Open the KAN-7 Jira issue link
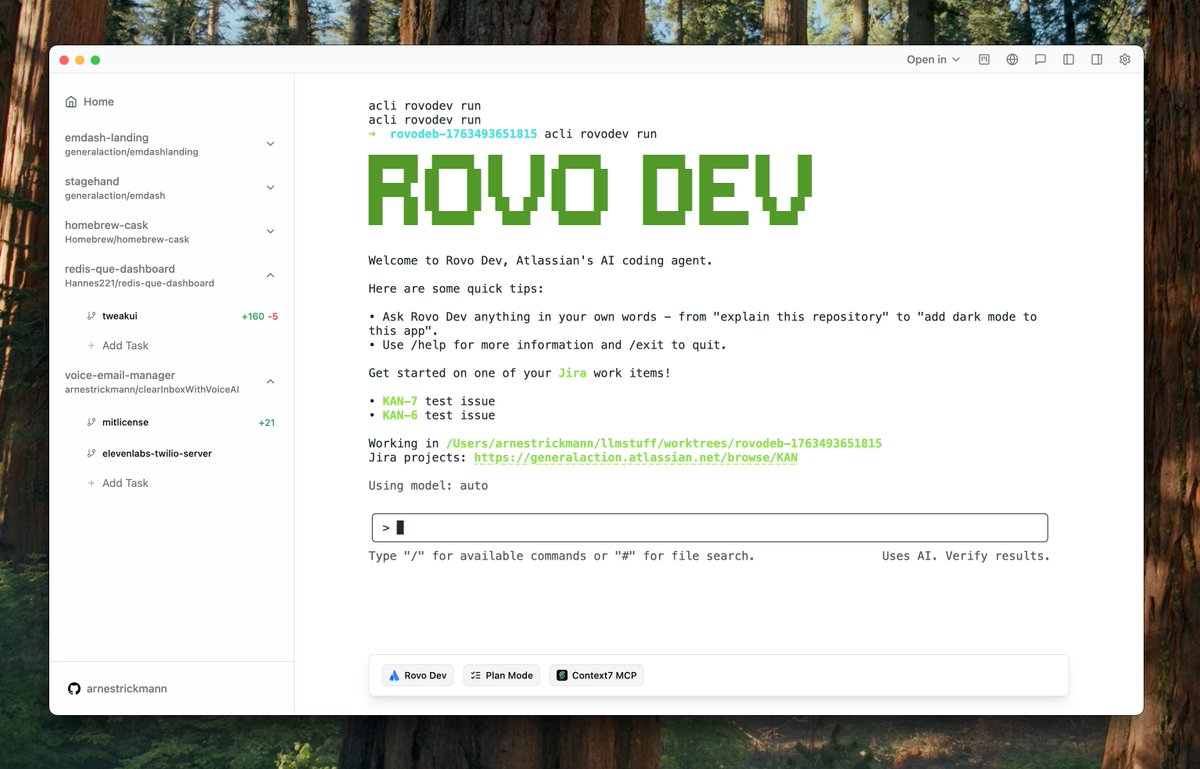Viewport: 1200px width, 769px height. pyautogui.click(x=400, y=401)
